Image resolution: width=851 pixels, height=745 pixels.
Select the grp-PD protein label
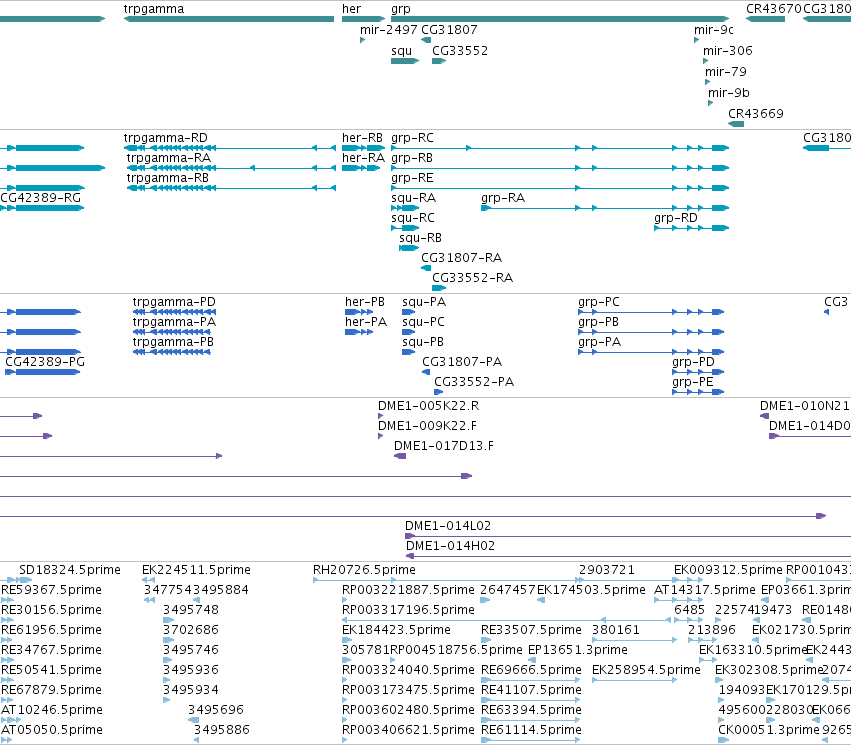(693, 362)
